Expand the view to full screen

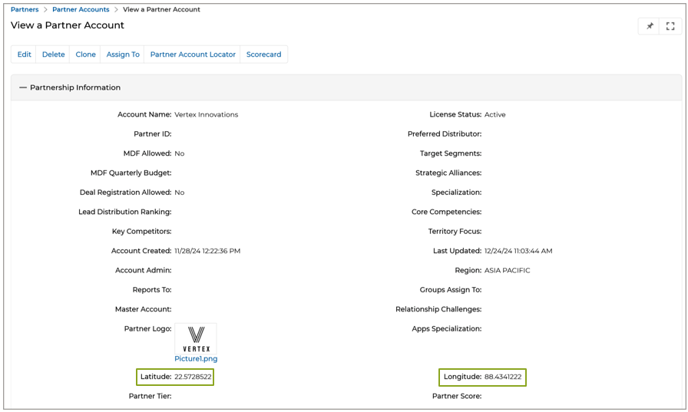point(670,26)
